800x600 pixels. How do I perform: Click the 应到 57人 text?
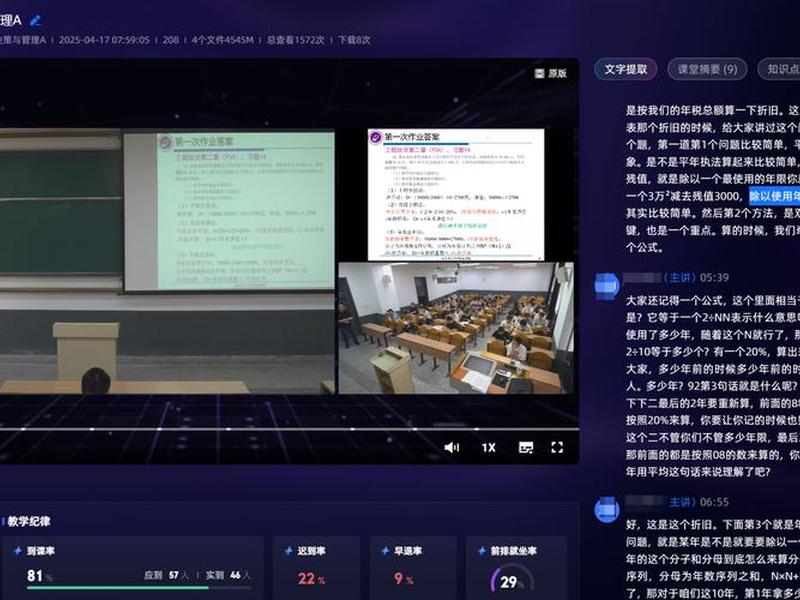click(166, 576)
